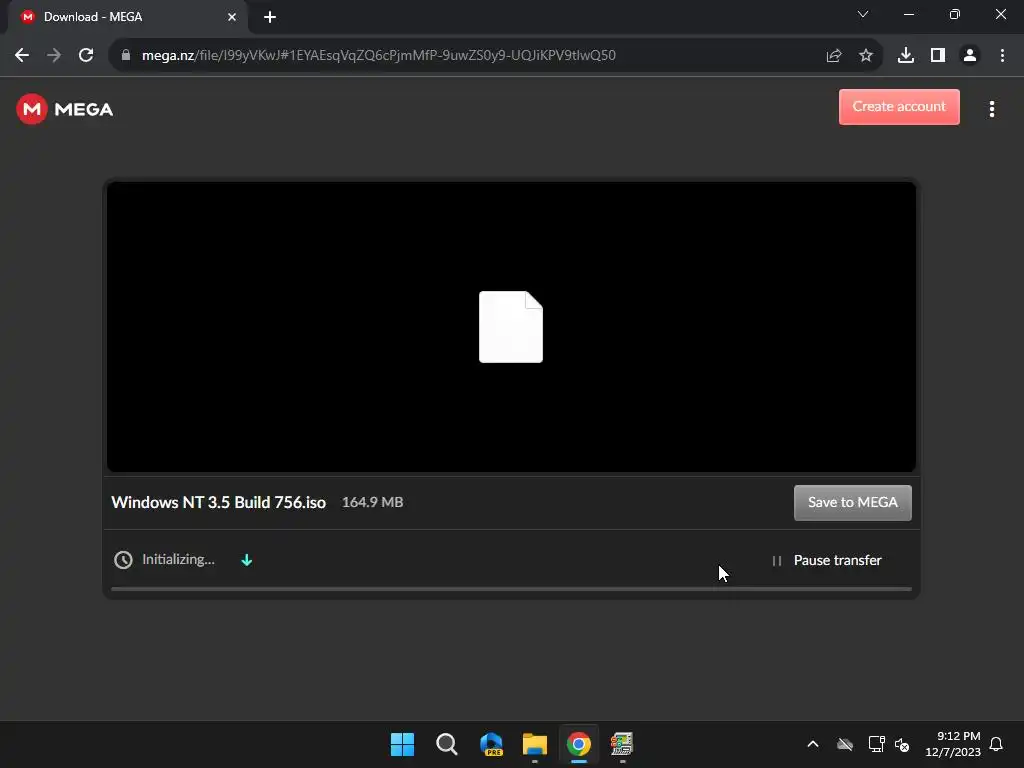The width and height of the screenshot is (1024, 768).
Task: Go back with the browser back arrow
Action: pyautogui.click(x=22, y=56)
